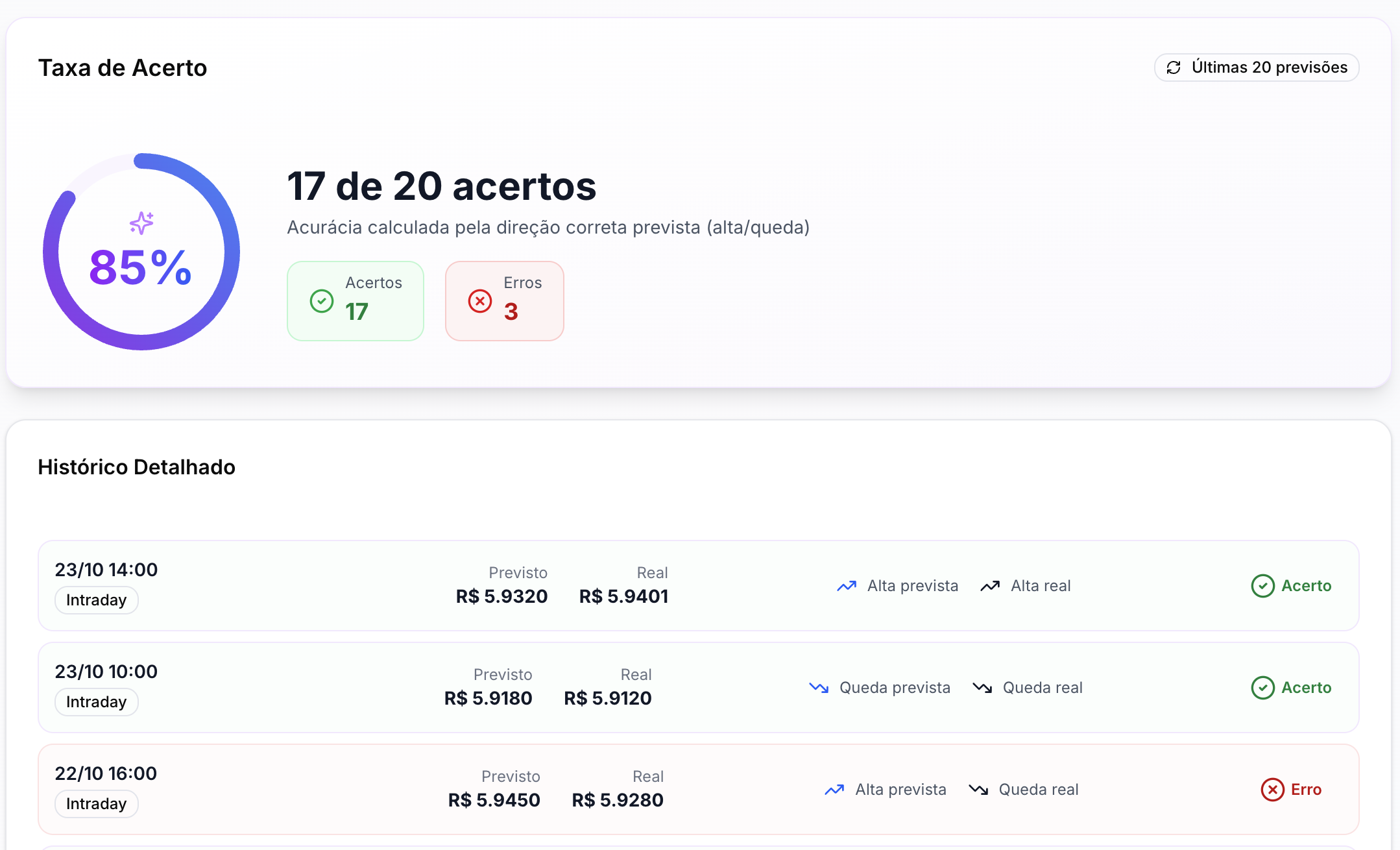Toggle the Erro status badge on 22/10 16:00
Image resolution: width=1400 pixels, height=850 pixels.
1292,790
